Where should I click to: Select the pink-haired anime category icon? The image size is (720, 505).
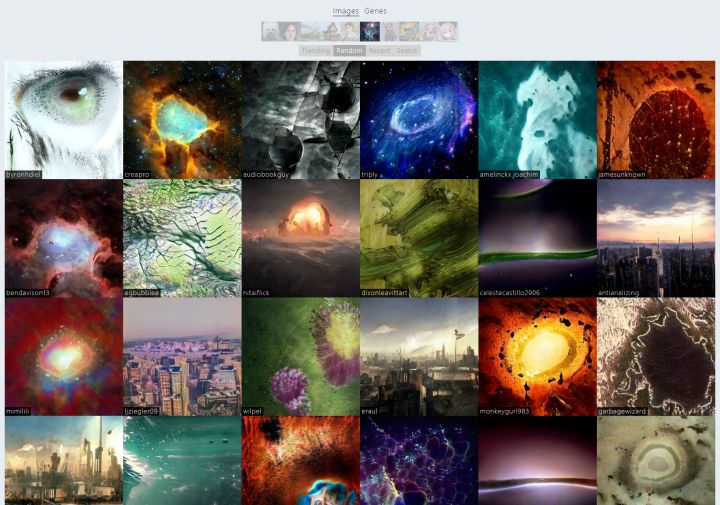click(448, 32)
